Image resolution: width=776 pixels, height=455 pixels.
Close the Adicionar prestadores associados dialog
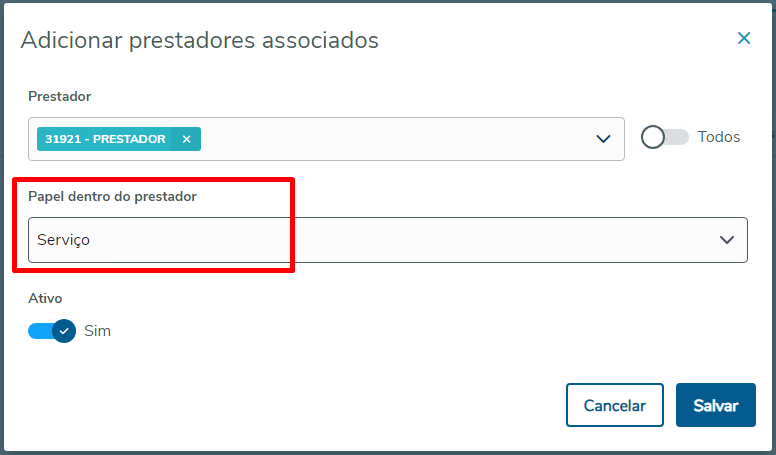point(744,39)
